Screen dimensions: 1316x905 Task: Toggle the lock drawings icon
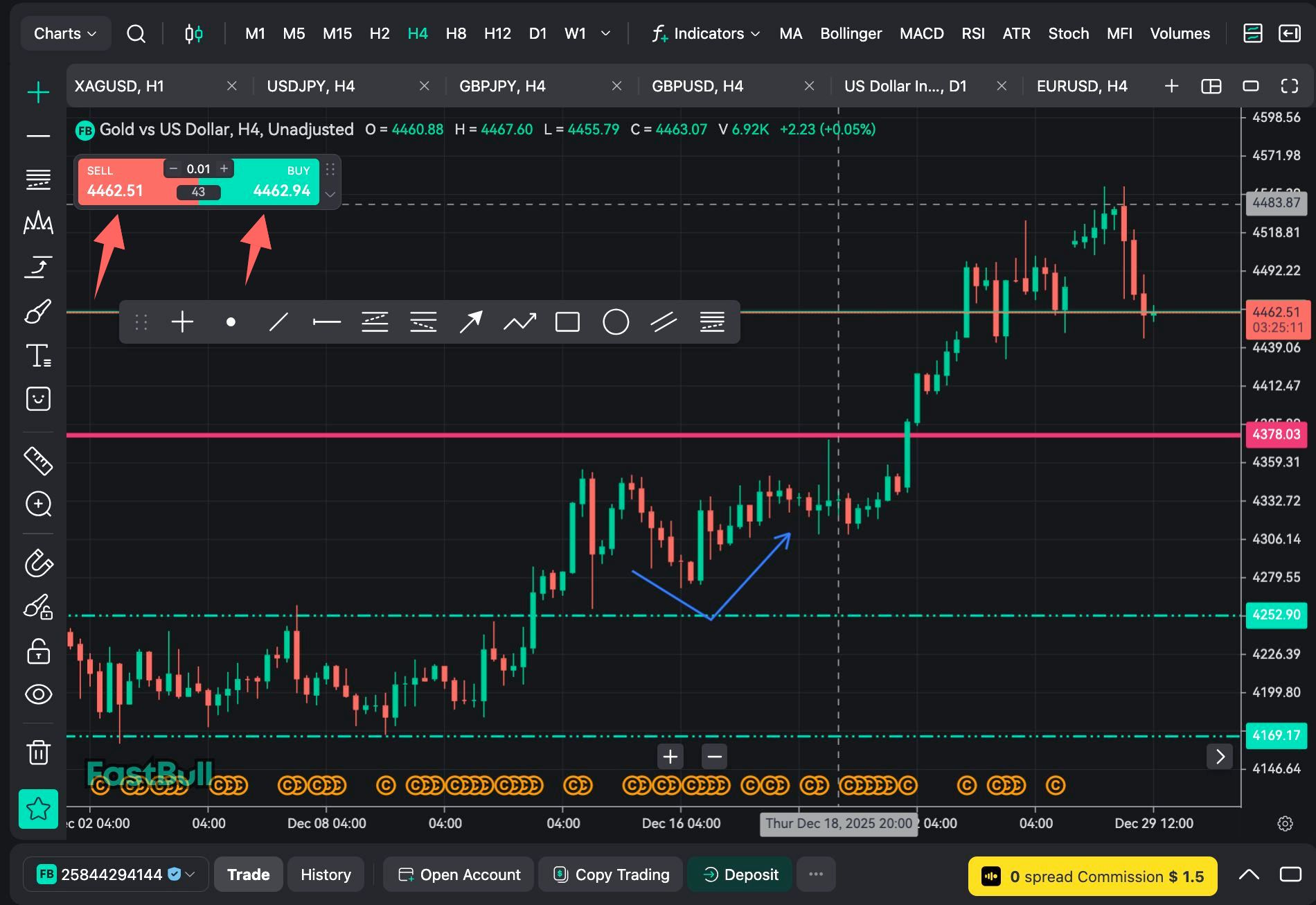pos(38,651)
